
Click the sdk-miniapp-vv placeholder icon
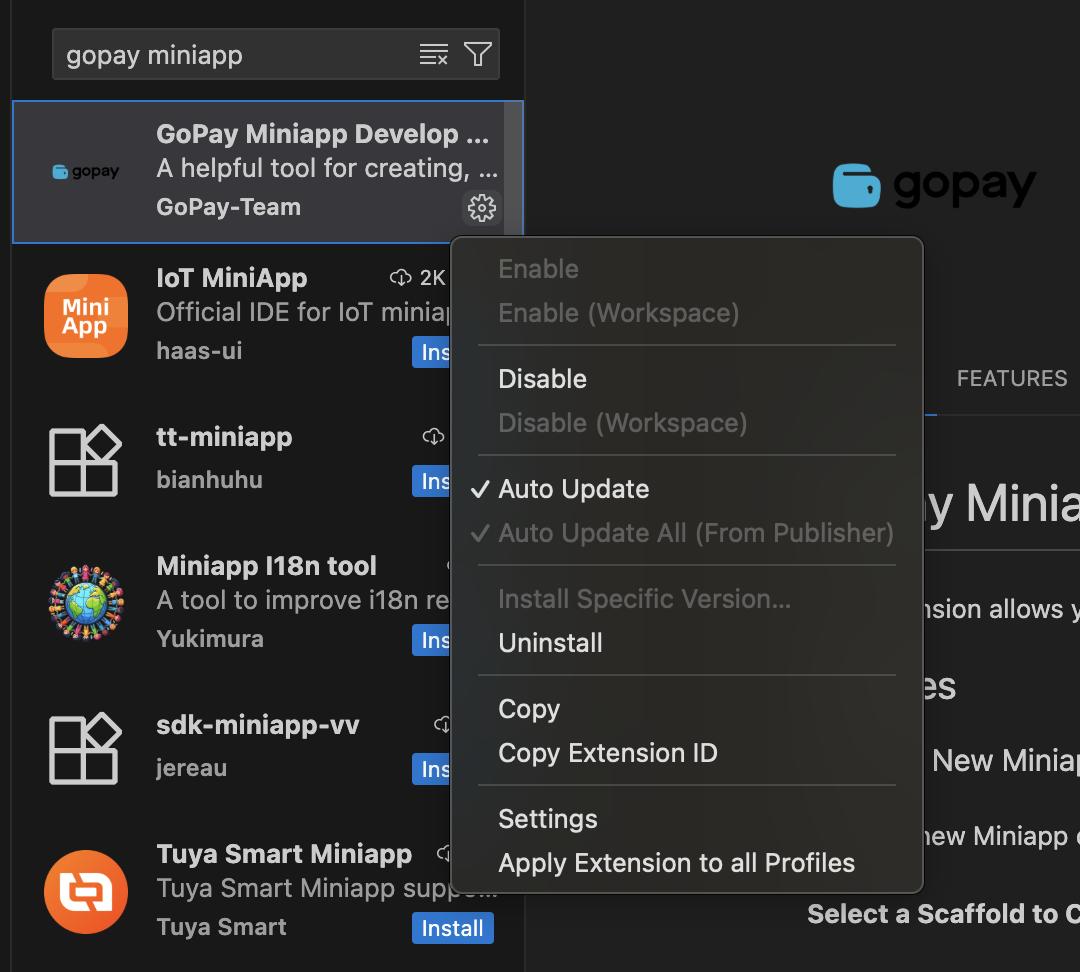coord(85,748)
